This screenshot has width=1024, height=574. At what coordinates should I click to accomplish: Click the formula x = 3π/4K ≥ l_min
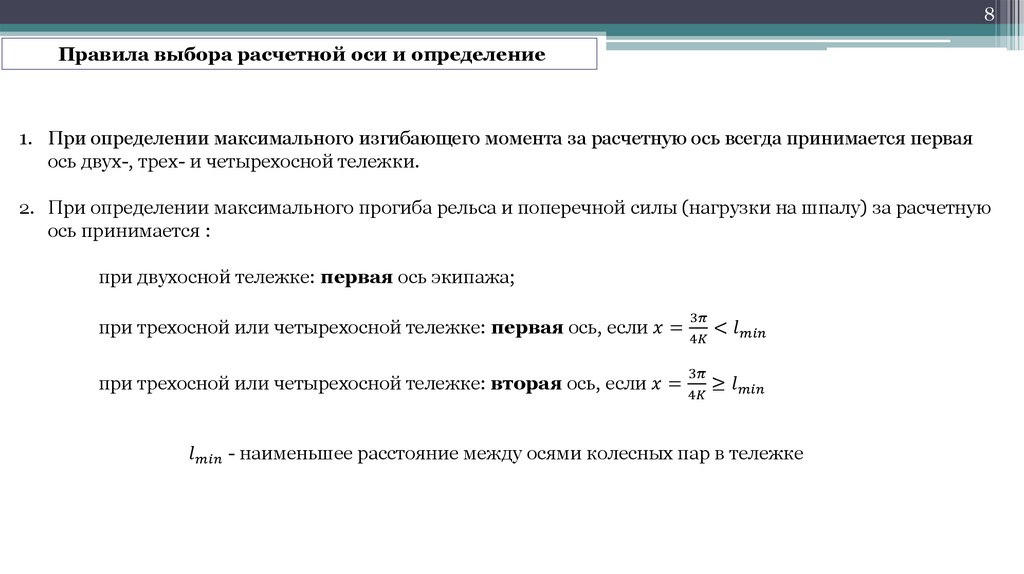coord(707,384)
